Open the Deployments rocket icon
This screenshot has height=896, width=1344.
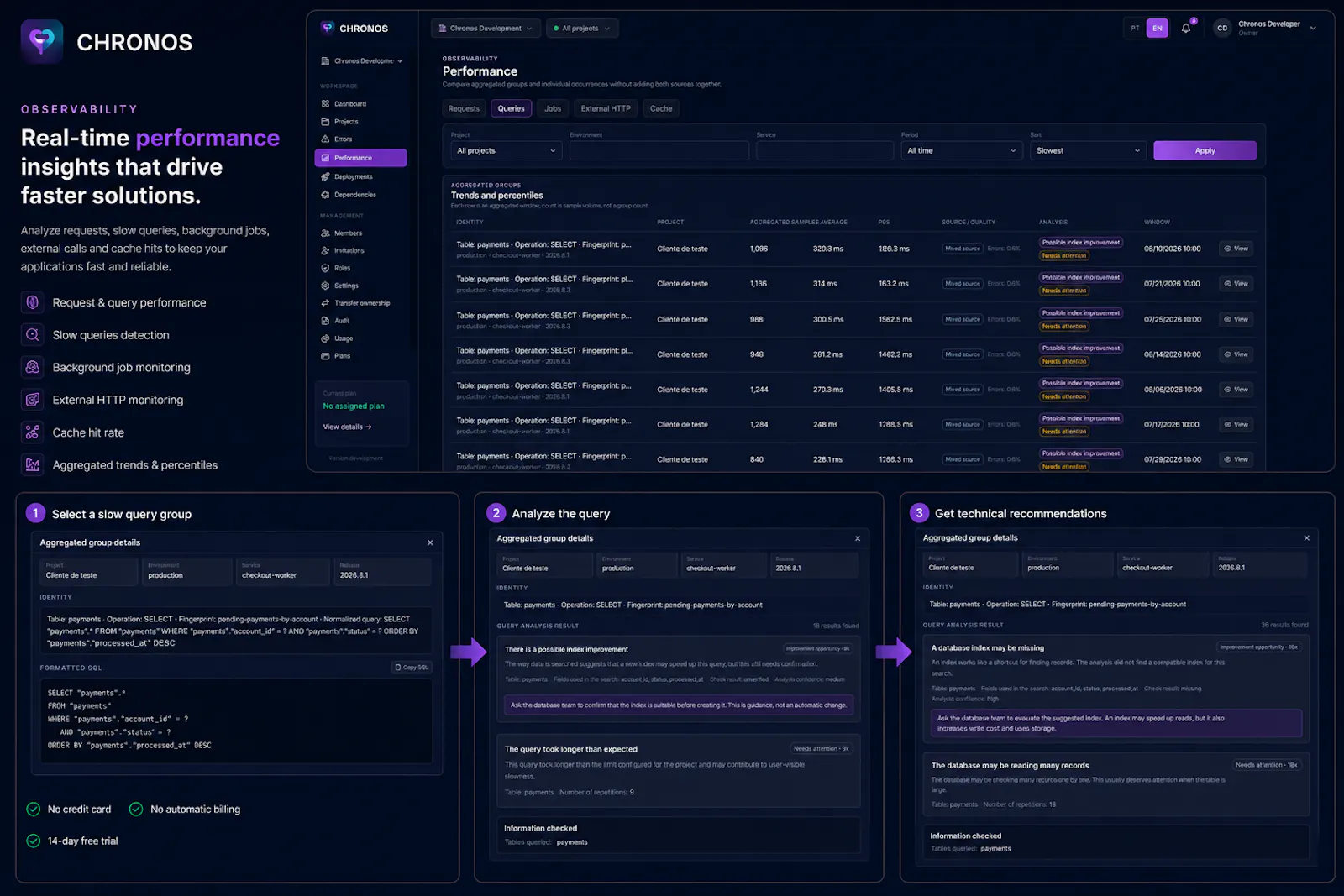click(x=325, y=177)
